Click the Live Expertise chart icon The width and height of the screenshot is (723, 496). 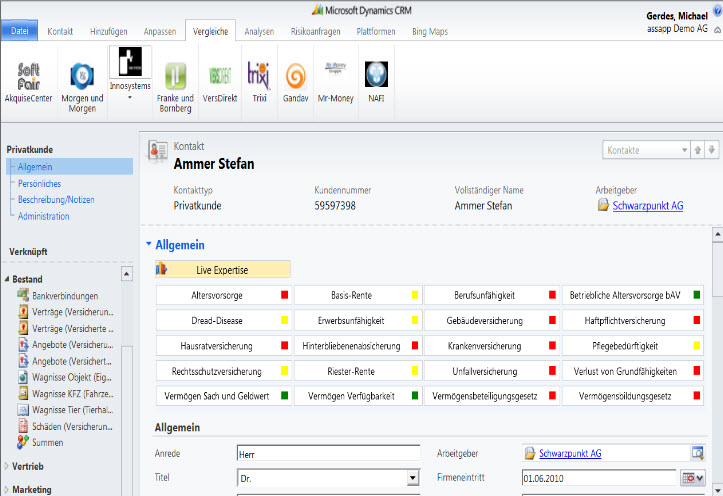point(161,269)
